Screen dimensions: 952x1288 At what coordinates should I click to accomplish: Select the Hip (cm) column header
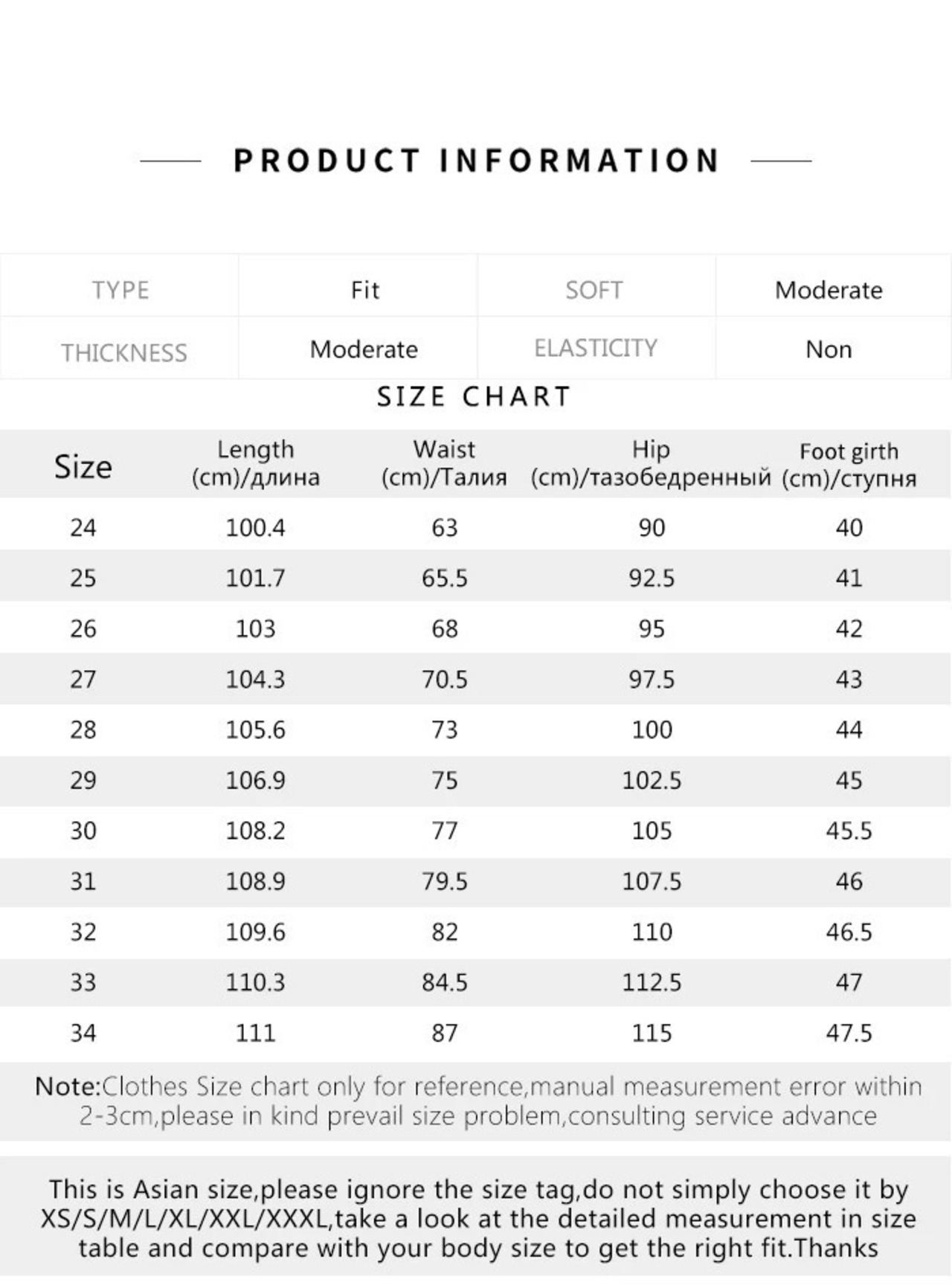click(651, 463)
